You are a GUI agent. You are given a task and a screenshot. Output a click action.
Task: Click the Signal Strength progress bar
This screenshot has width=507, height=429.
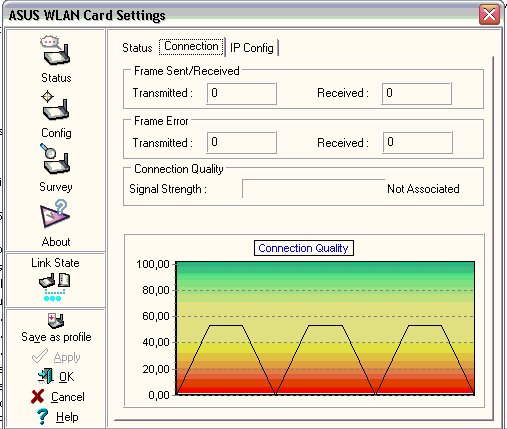(313, 189)
